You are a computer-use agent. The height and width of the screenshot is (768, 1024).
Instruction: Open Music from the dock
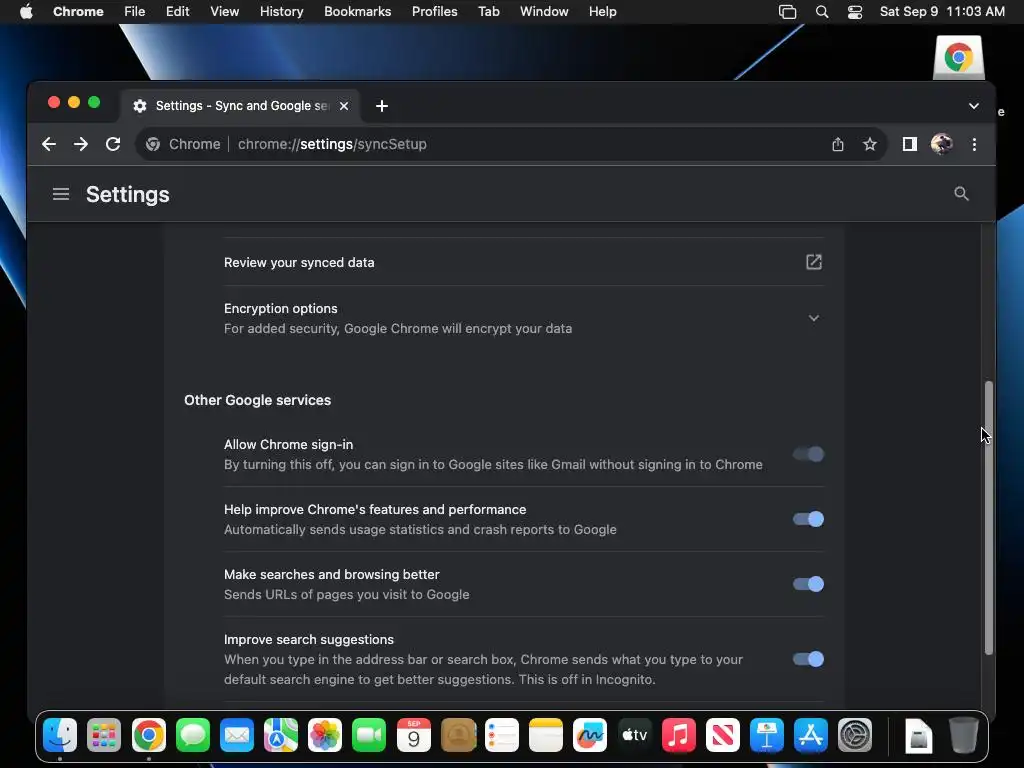679,735
